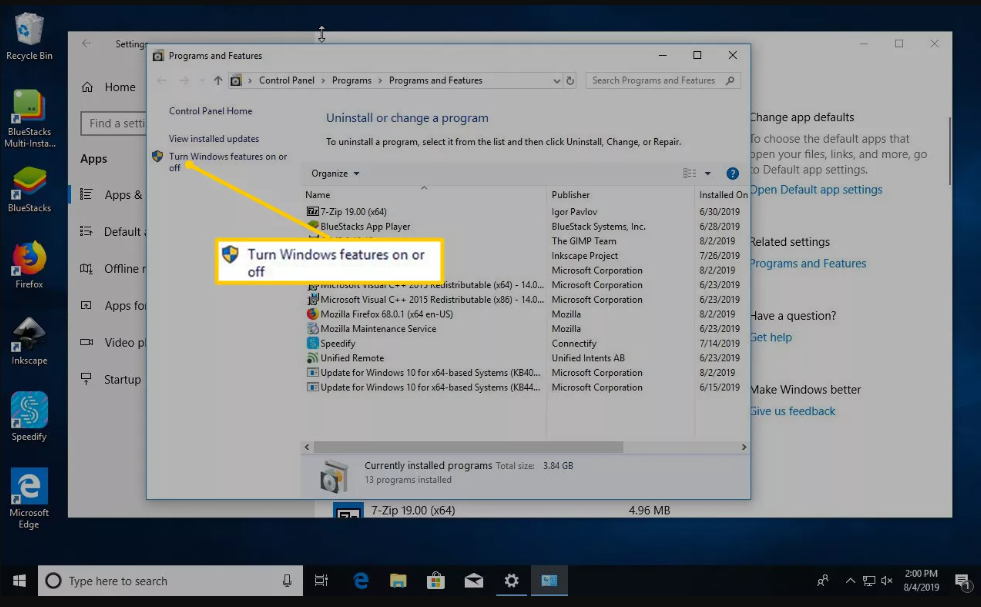Viewport: 981px width, 607px height.
Task: Click the microphone in the taskbar search box
Action: 287,581
